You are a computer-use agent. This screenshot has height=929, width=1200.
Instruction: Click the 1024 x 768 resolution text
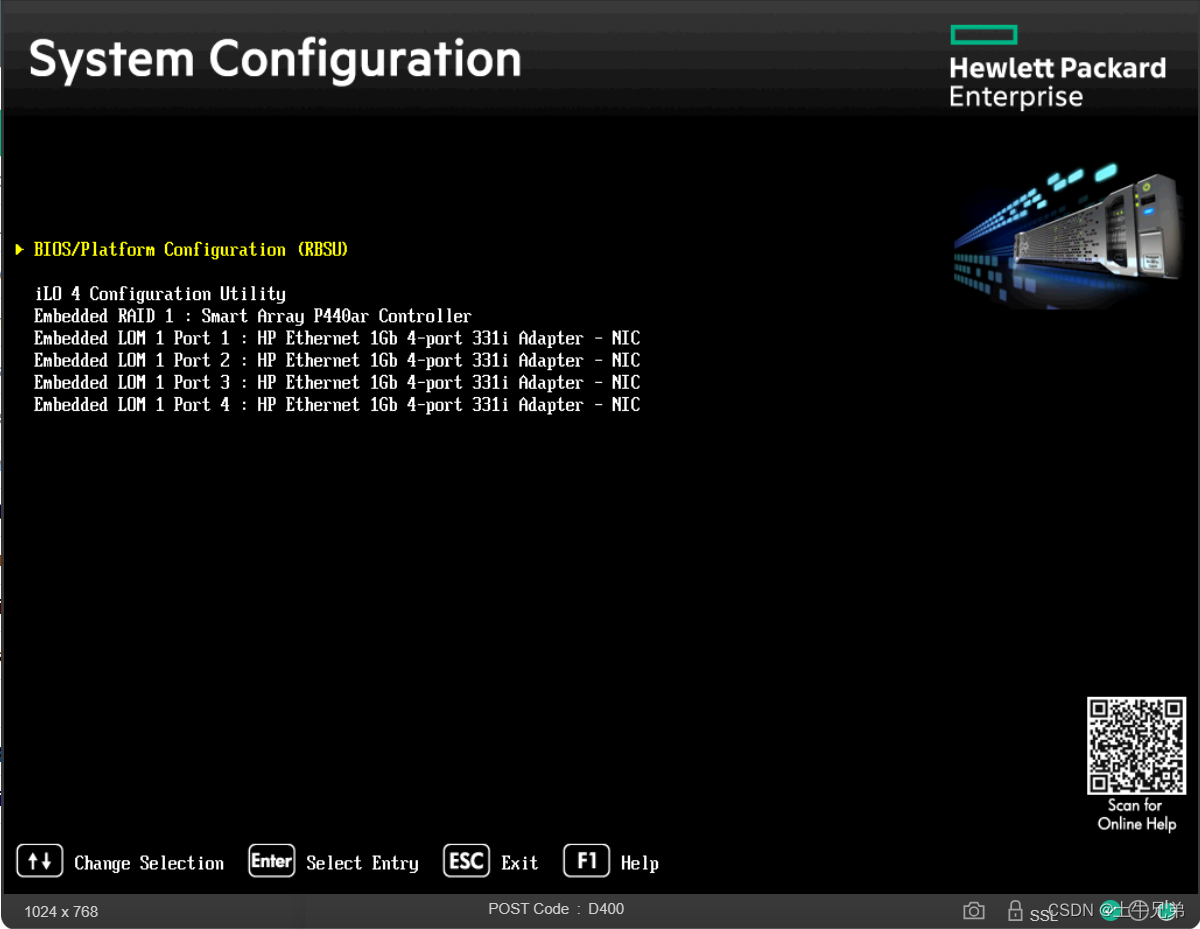[61, 911]
